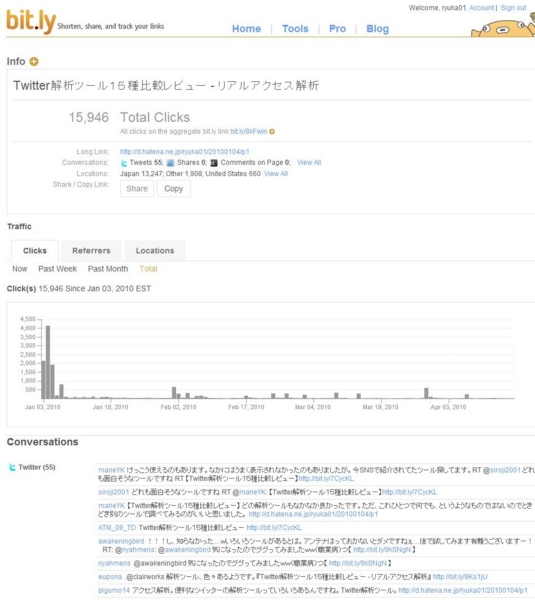Open euporia user link
This screenshot has width=535, height=600.
[110, 577]
